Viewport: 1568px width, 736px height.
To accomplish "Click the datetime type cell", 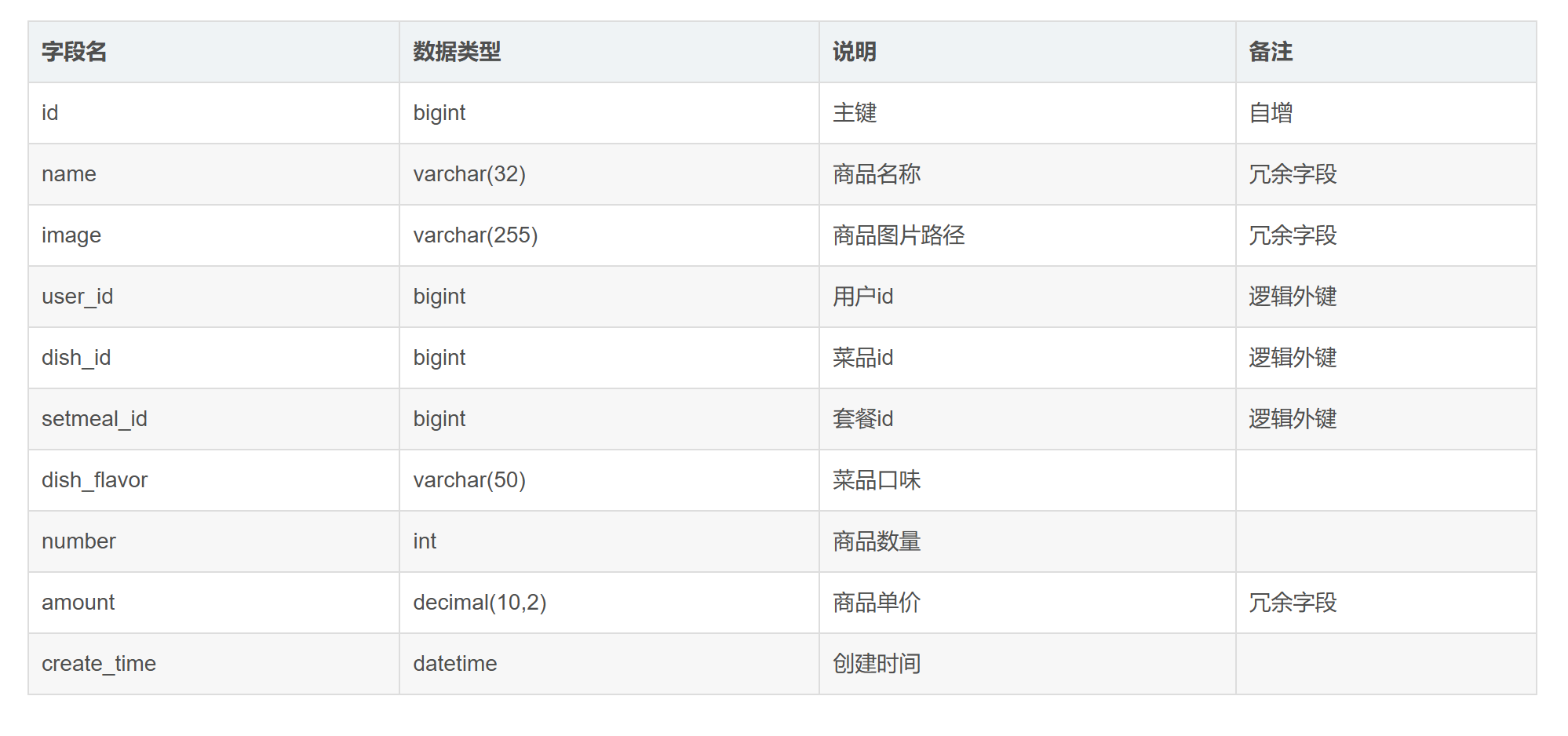I will tap(609, 664).
